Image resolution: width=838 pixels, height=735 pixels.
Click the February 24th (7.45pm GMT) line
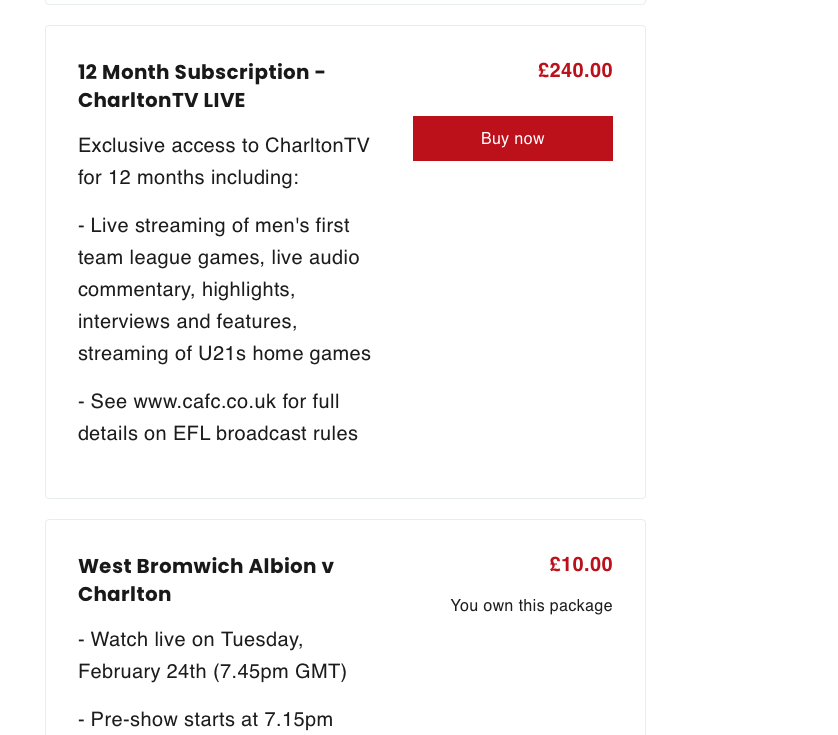[x=212, y=671]
